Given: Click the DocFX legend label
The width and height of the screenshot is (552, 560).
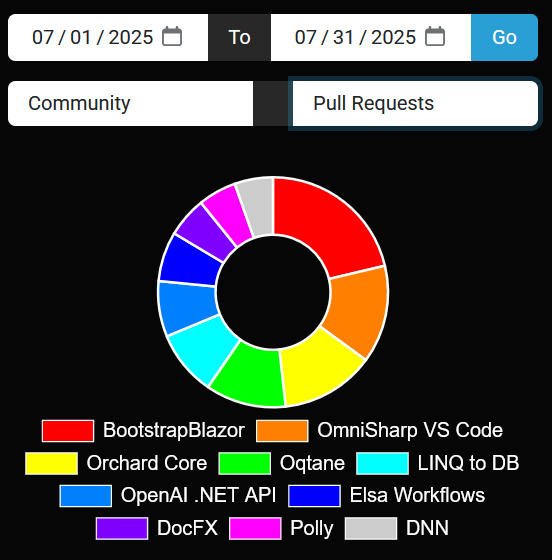Looking at the screenshot, I should (187, 528).
